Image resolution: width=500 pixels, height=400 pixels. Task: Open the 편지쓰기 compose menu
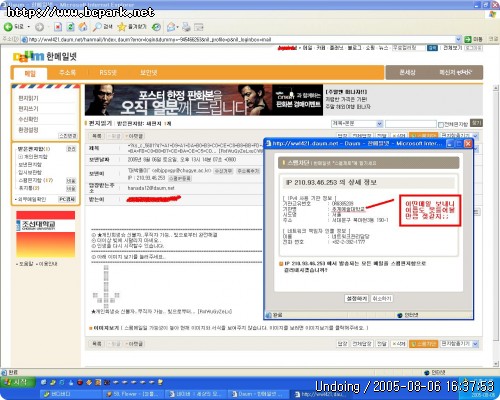28,109
